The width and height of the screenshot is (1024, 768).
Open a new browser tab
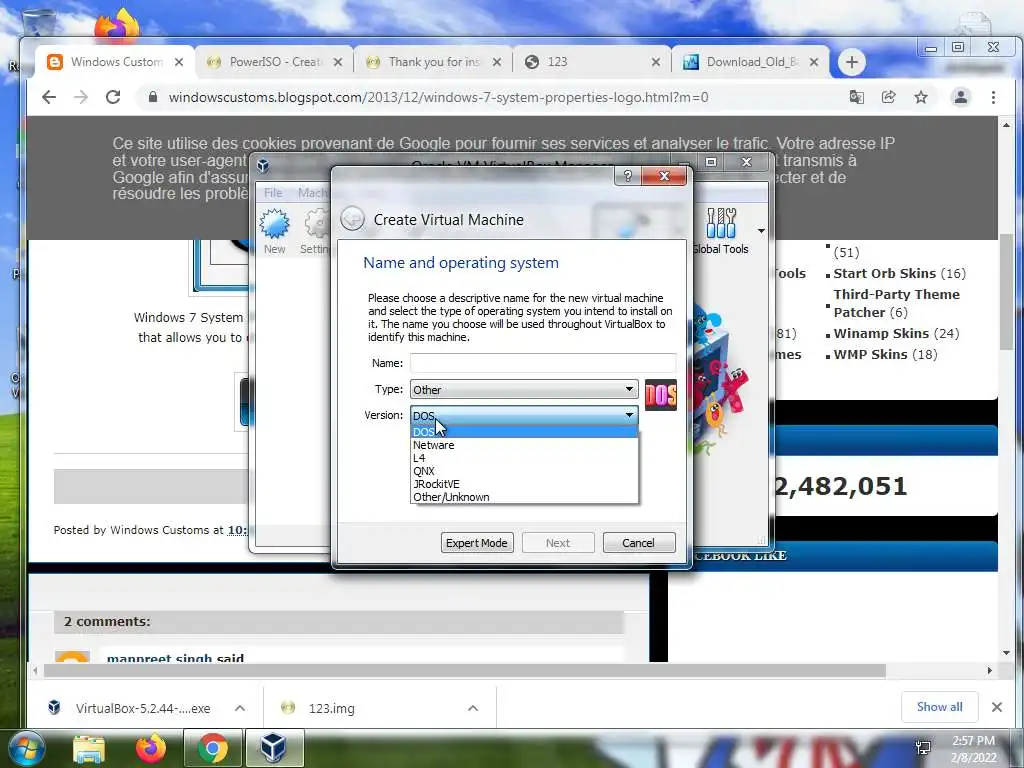point(851,62)
